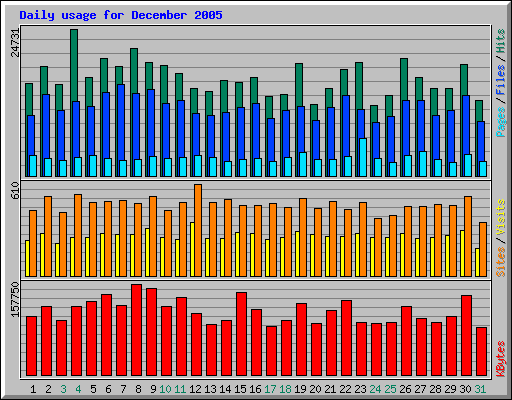Click the Pages legend label
Image resolution: width=512 pixels, height=400 pixels.
tap(501, 122)
